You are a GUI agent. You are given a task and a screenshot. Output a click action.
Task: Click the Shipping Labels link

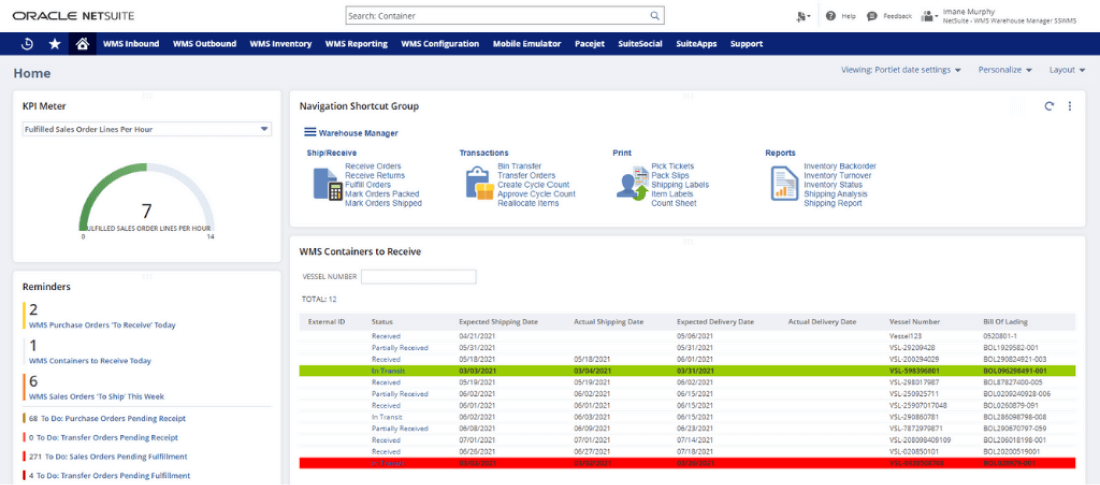point(680,185)
